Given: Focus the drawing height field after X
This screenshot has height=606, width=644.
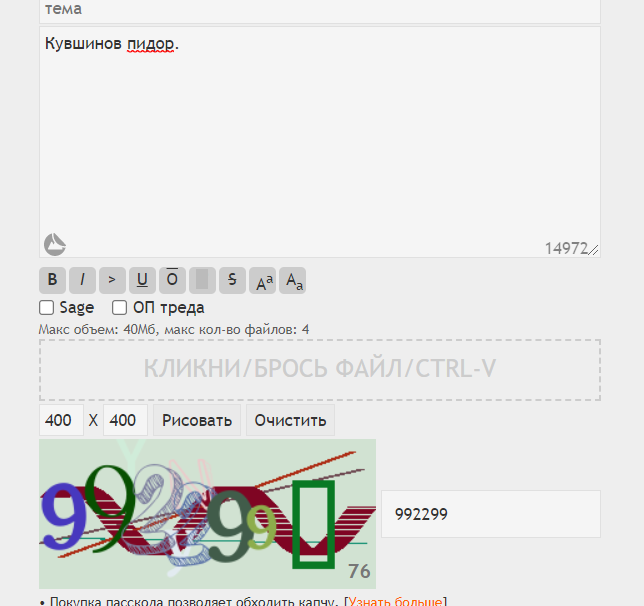Looking at the screenshot, I should [x=125, y=420].
